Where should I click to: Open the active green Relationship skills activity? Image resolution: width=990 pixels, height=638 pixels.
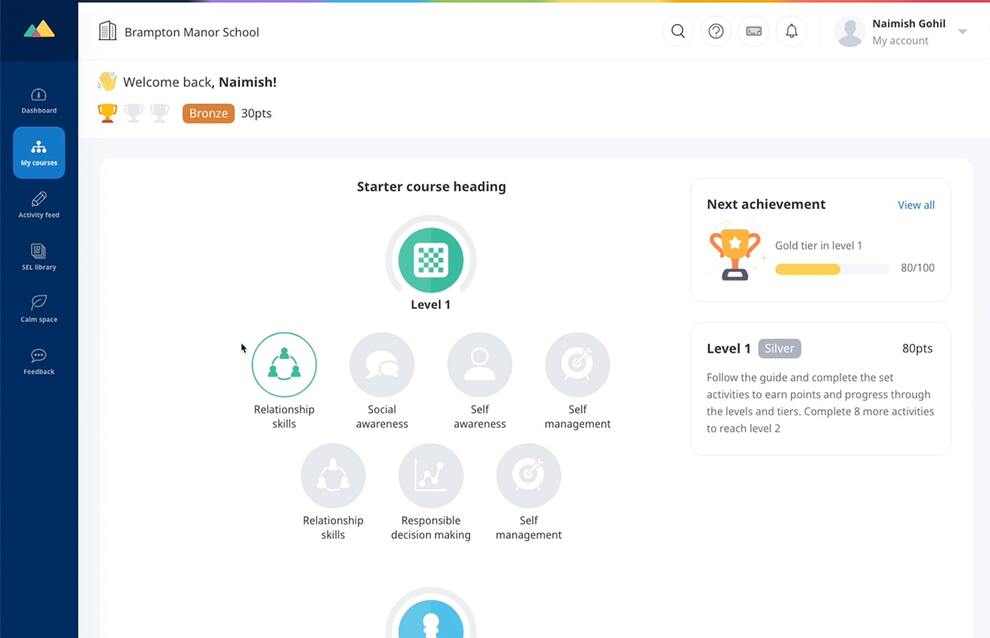(x=284, y=364)
